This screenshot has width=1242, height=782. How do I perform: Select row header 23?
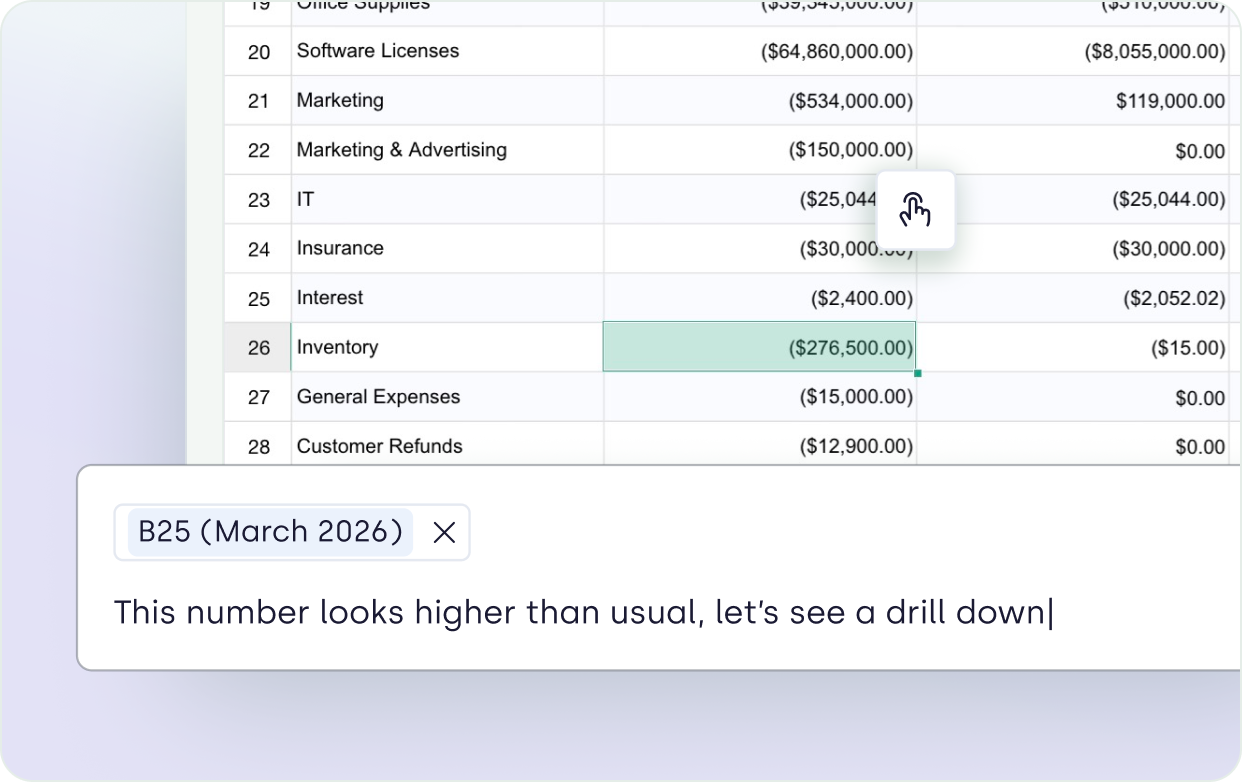pyautogui.click(x=258, y=199)
